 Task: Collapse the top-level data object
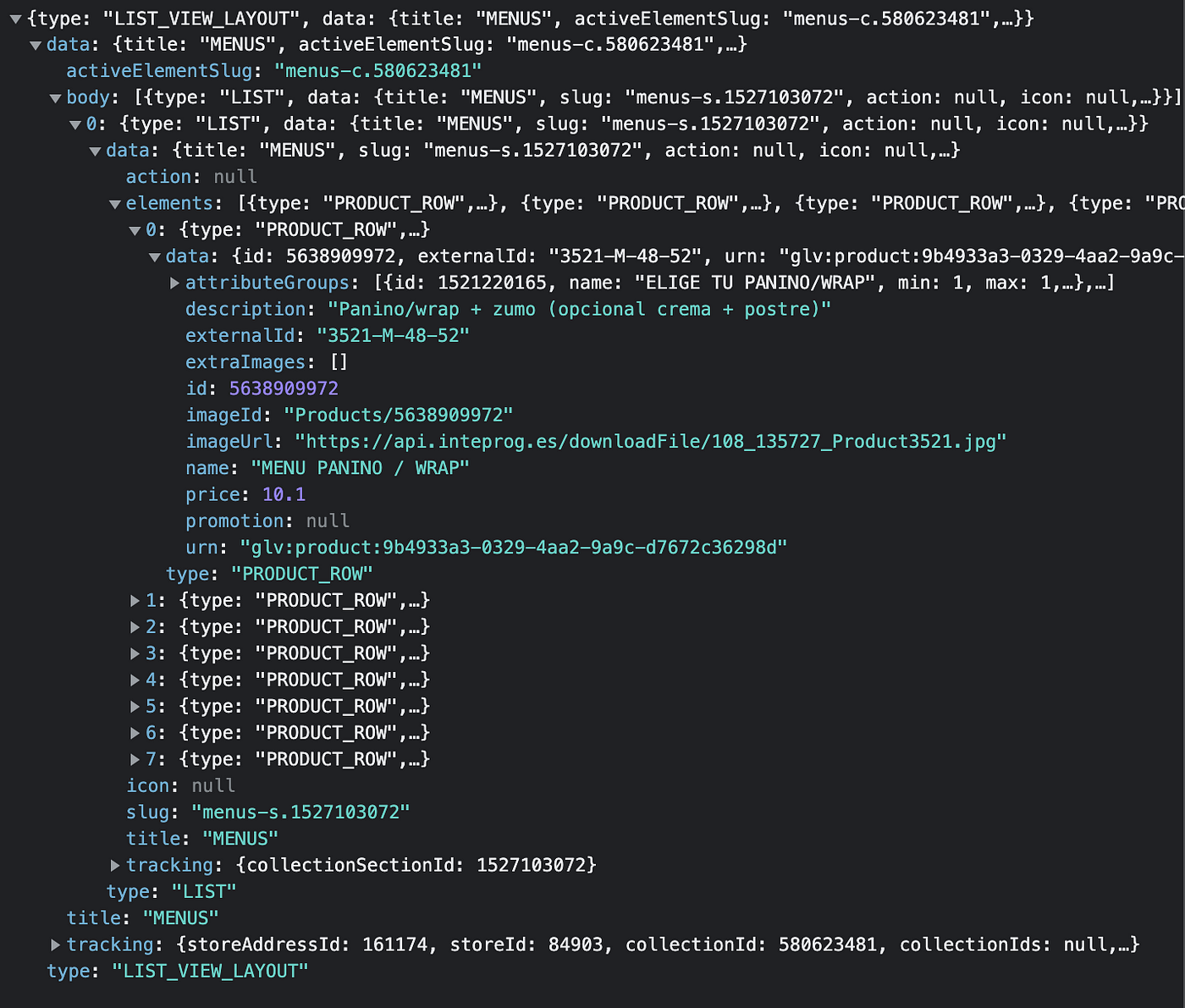click(x=34, y=45)
